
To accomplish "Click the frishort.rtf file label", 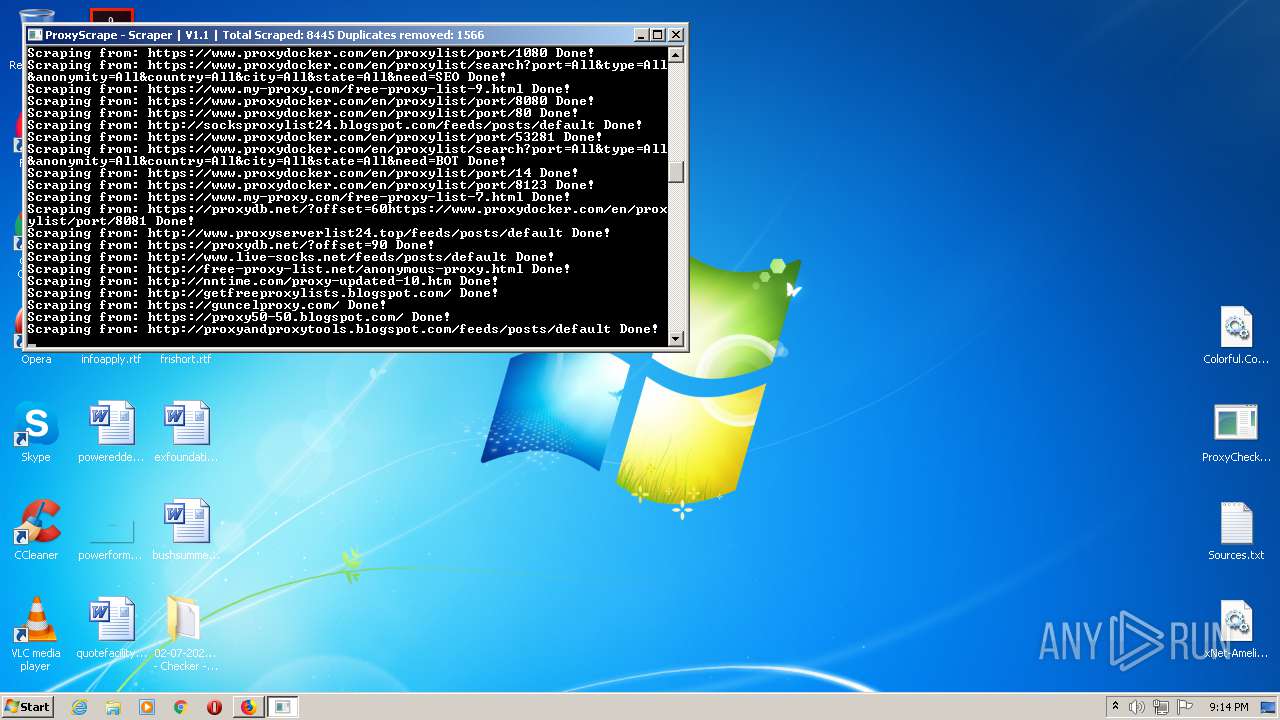I will pyautogui.click(x=186, y=359).
